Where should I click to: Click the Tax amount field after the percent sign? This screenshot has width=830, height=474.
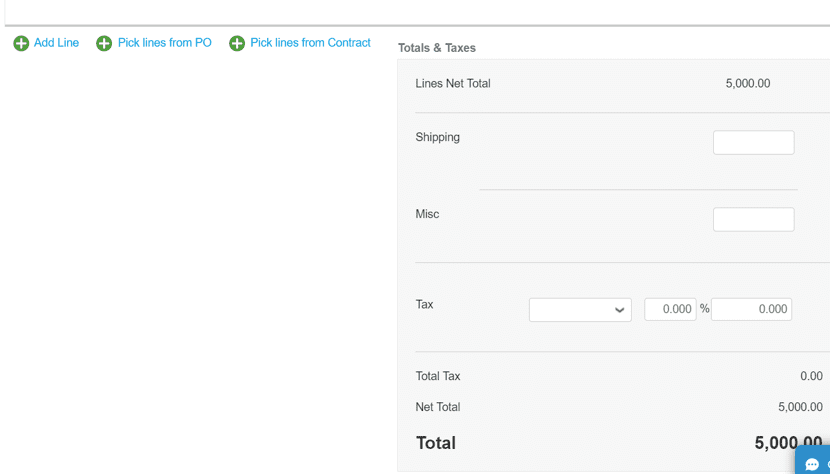coord(751,309)
